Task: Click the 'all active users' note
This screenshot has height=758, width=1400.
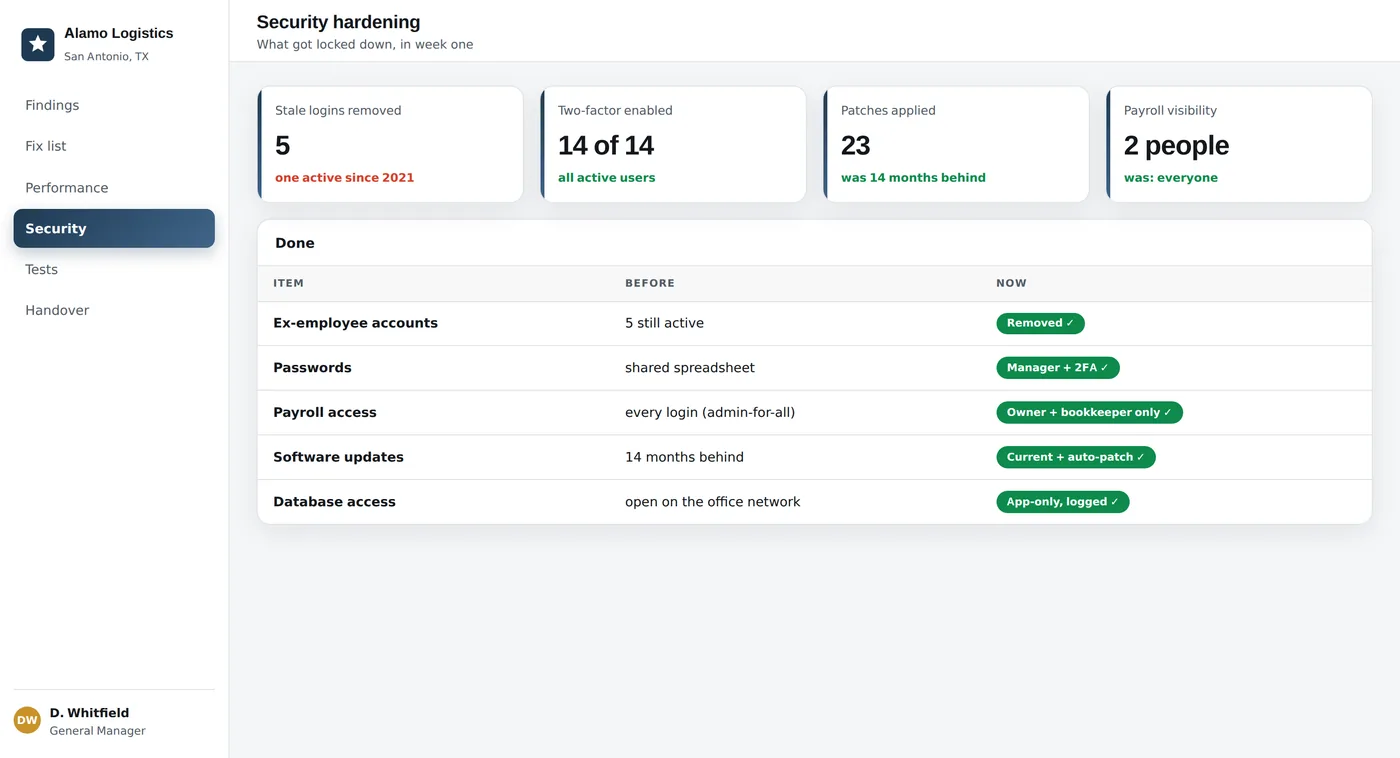Action: click(x=607, y=178)
